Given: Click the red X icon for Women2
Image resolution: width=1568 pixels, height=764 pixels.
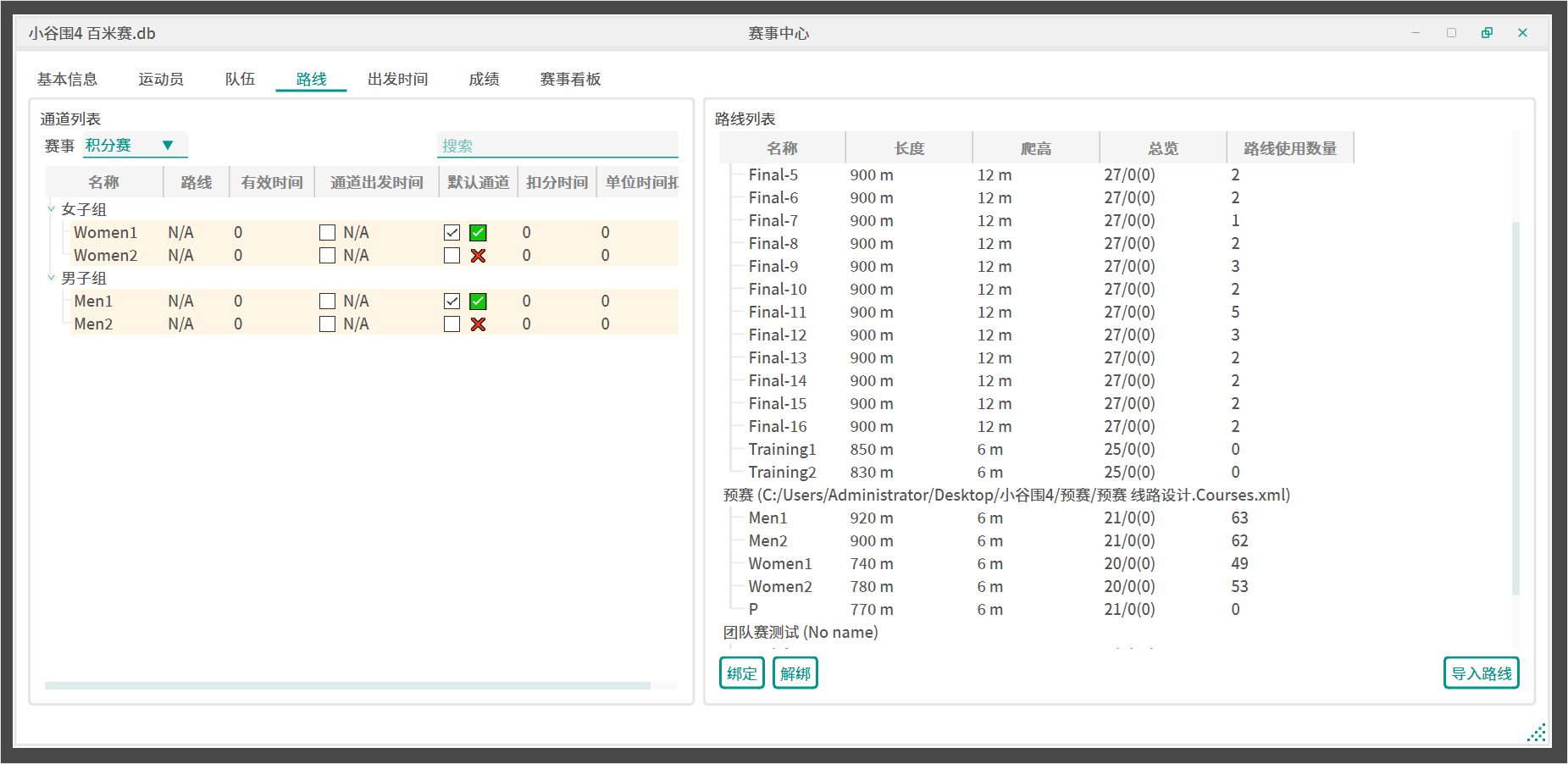Looking at the screenshot, I should tap(478, 256).
